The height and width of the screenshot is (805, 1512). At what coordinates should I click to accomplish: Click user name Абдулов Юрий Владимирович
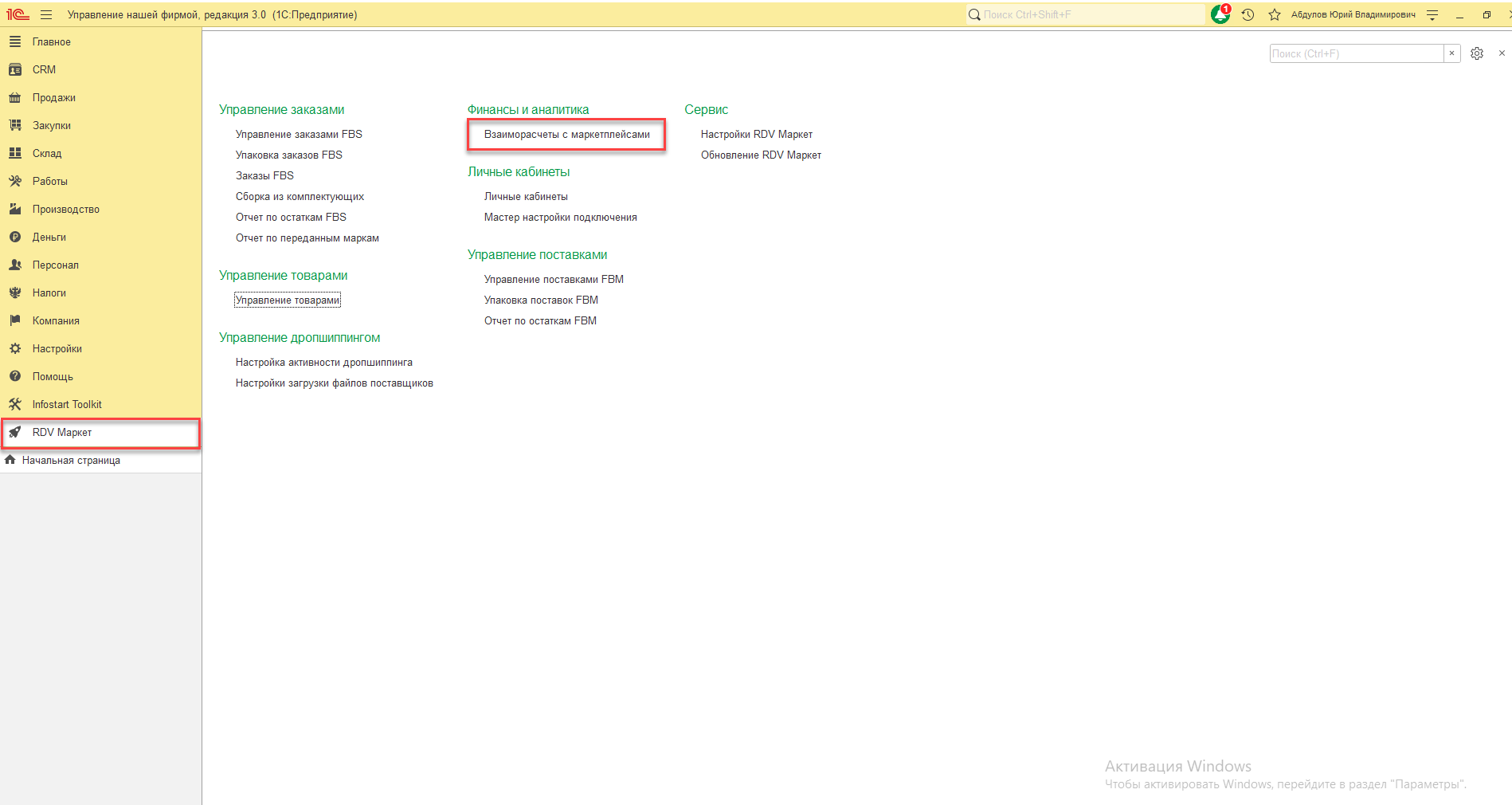[1353, 14]
